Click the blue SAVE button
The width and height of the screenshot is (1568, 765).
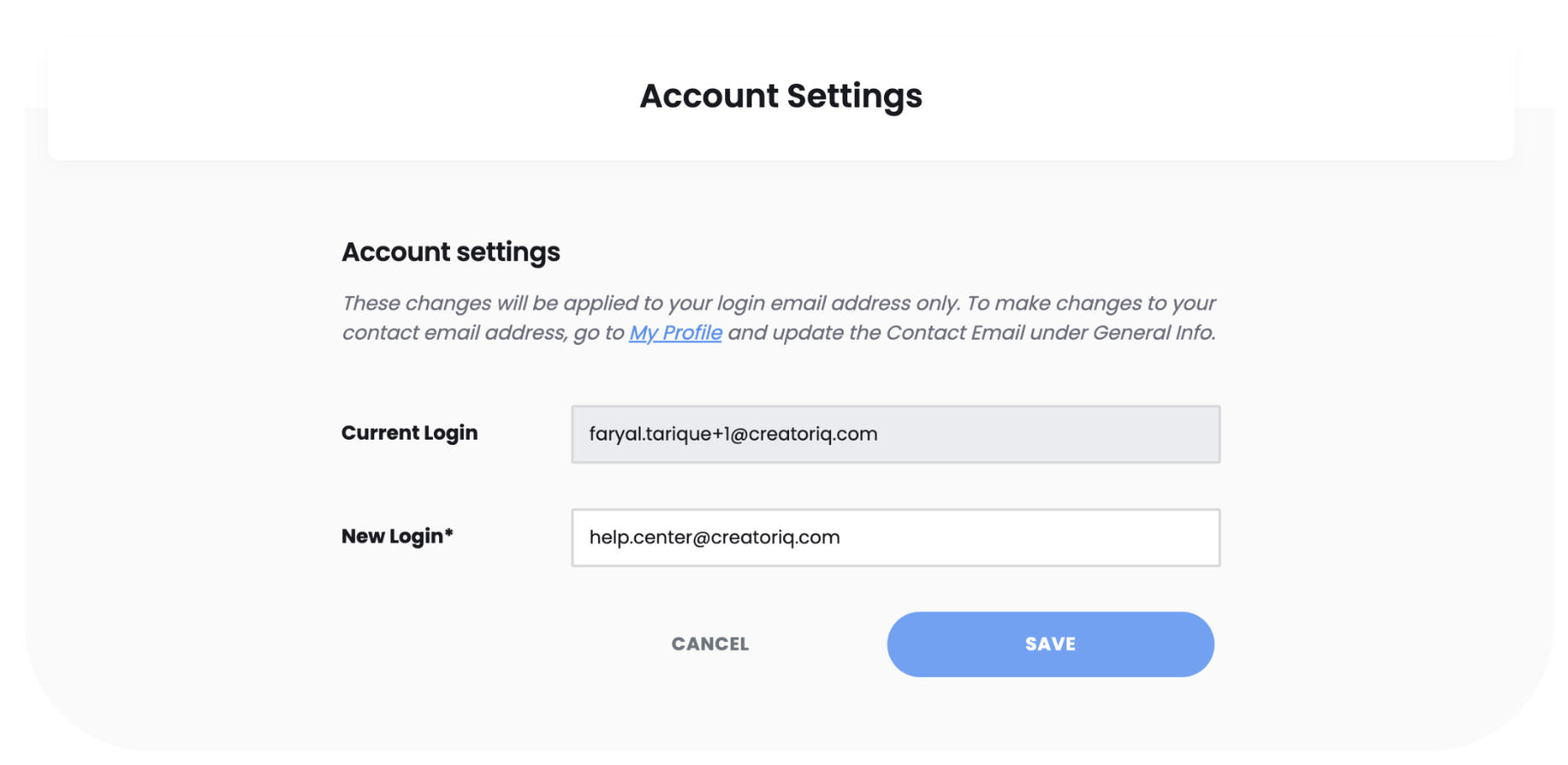click(1050, 645)
